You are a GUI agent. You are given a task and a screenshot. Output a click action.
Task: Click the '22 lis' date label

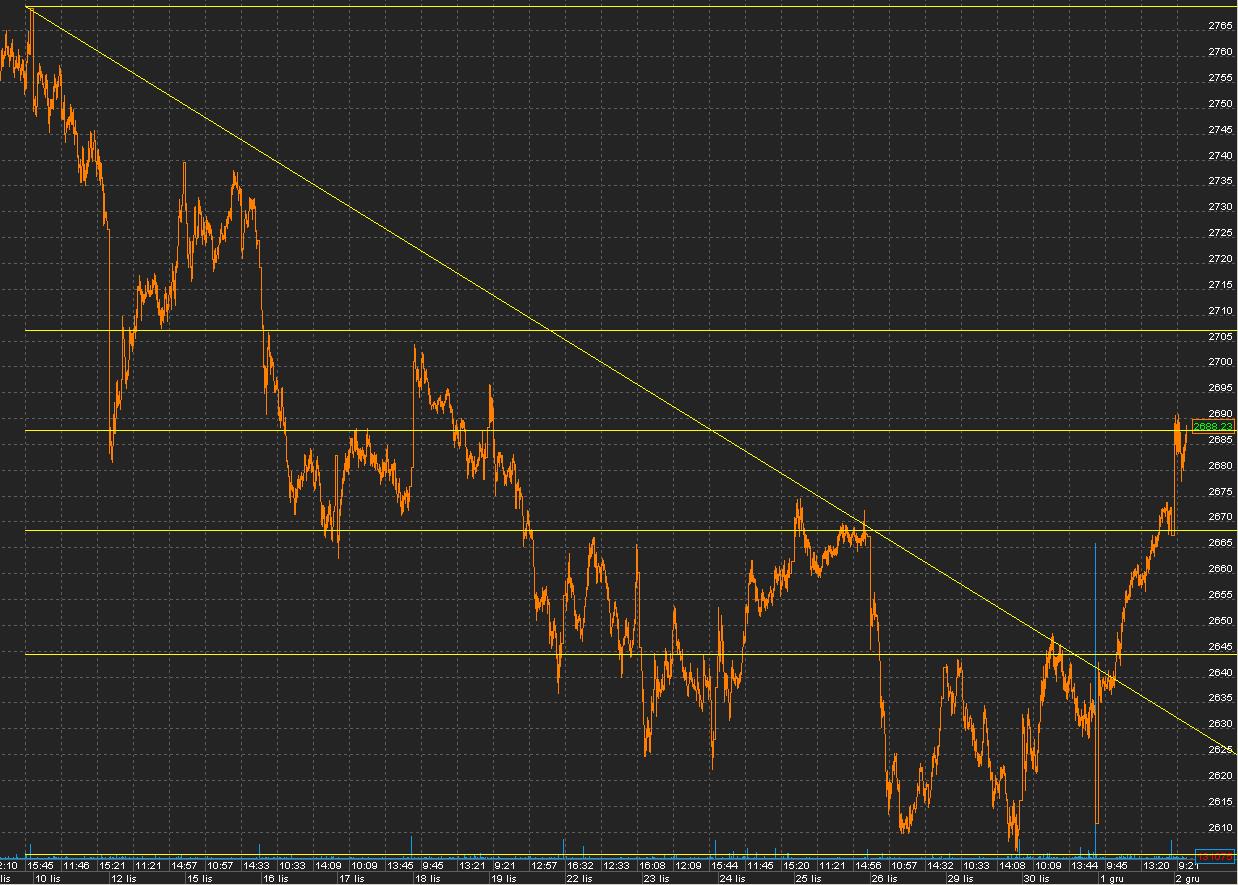[579, 878]
